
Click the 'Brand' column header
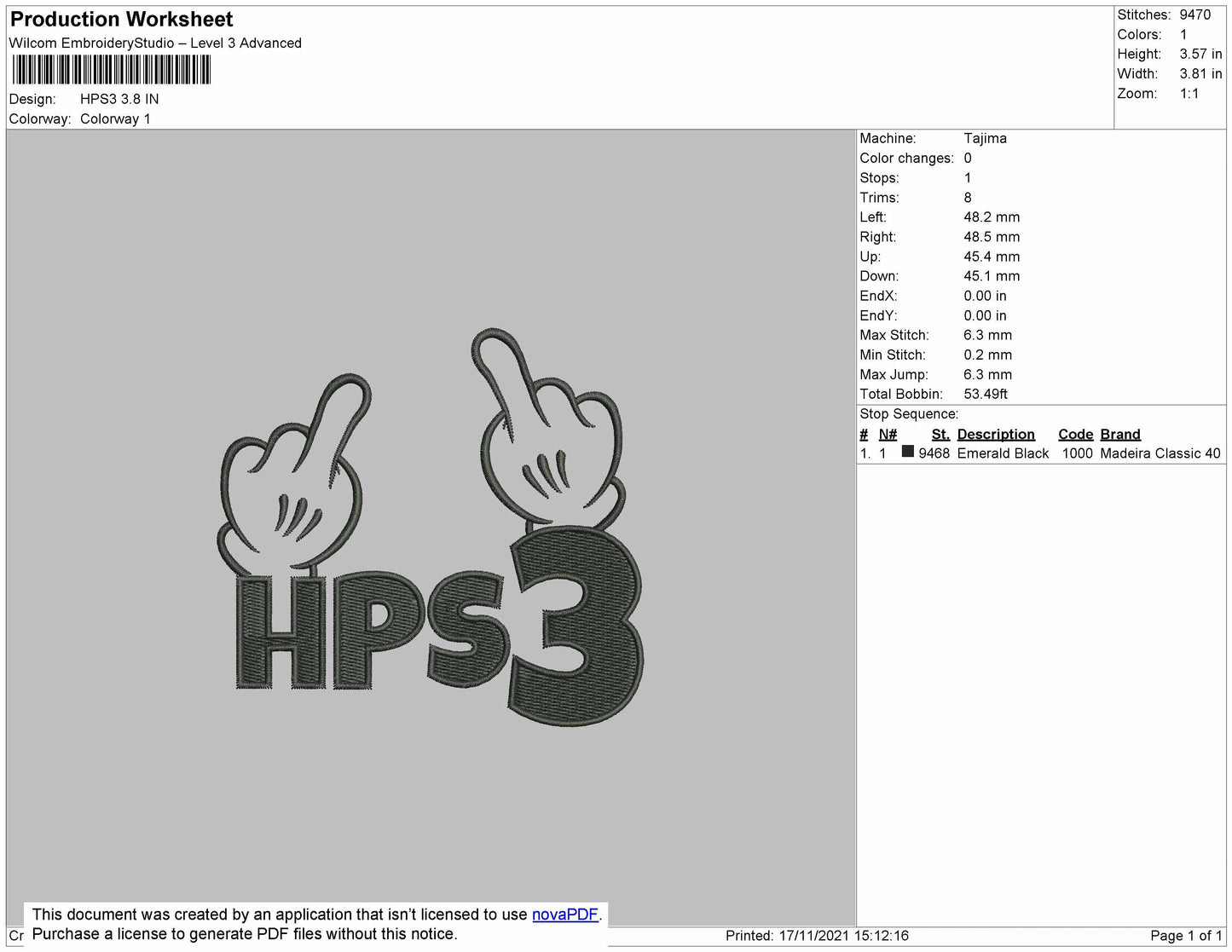[x=1120, y=435]
